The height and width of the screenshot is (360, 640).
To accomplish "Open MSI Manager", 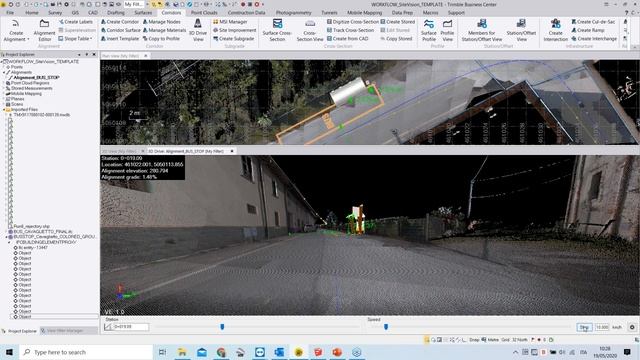I will [x=230, y=22].
